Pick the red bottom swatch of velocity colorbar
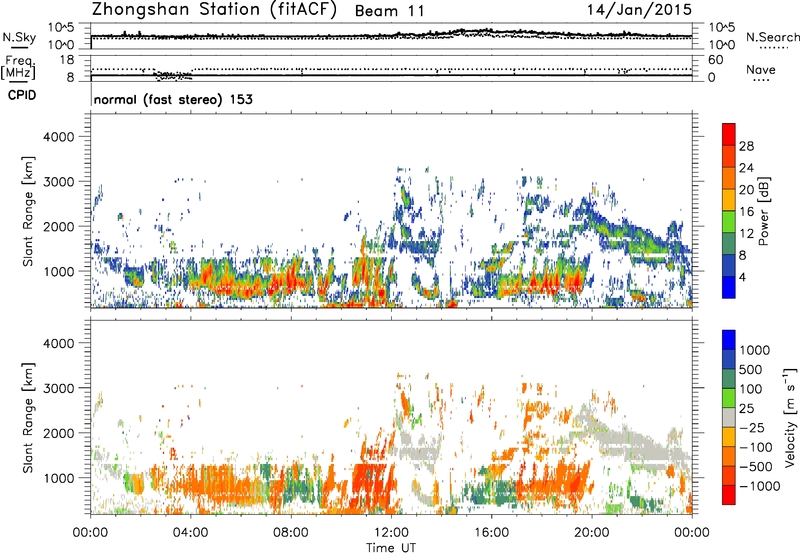Viewport: 800px width, 554px height. tap(729, 495)
